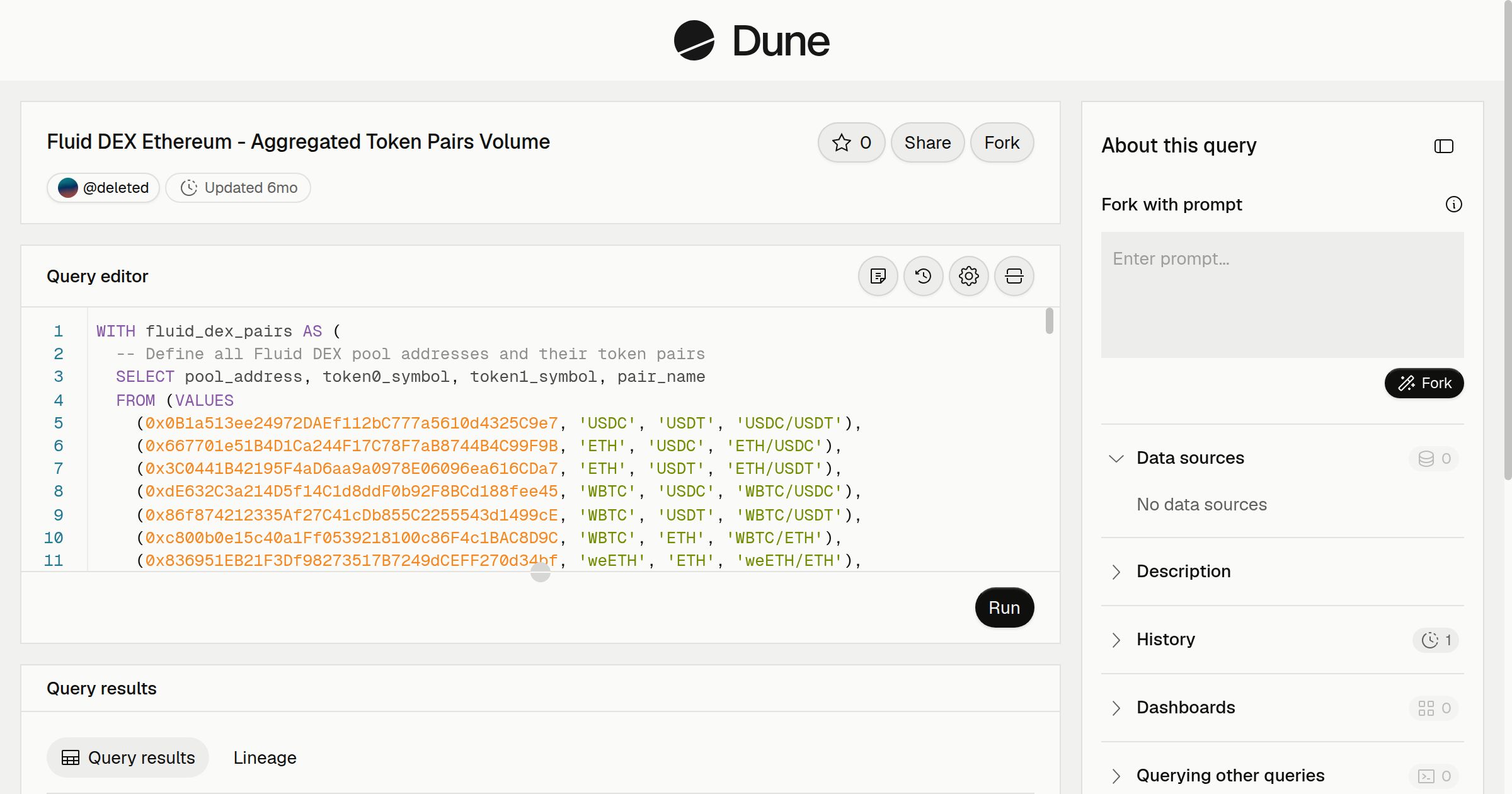Viewport: 1512px width, 794px height.
Task: Click the Fork with prompt info icon
Action: pyautogui.click(x=1453, y=204)
